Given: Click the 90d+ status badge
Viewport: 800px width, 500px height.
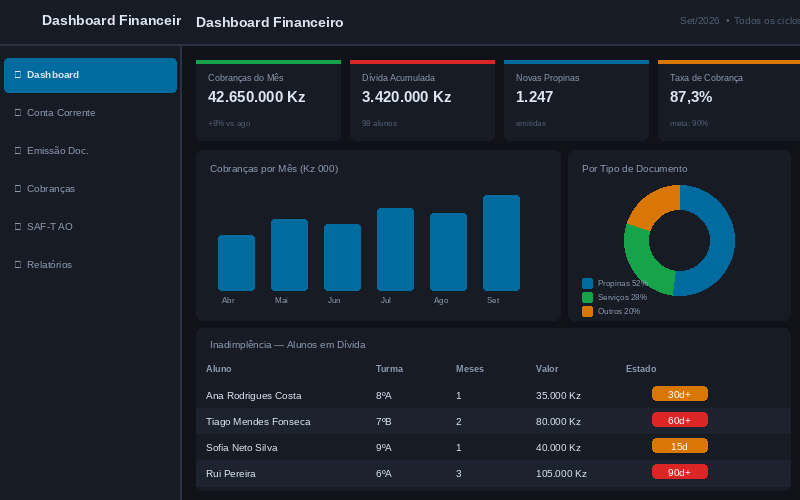Looking at the screenshot, I should [x=680, y=472].
